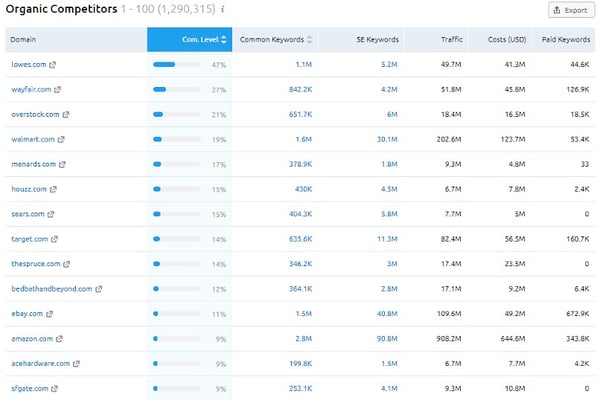Open external link icon next to menards.com
Image resolution: width=600 pixels, height=400 pixels.
[x=62, y=164]
